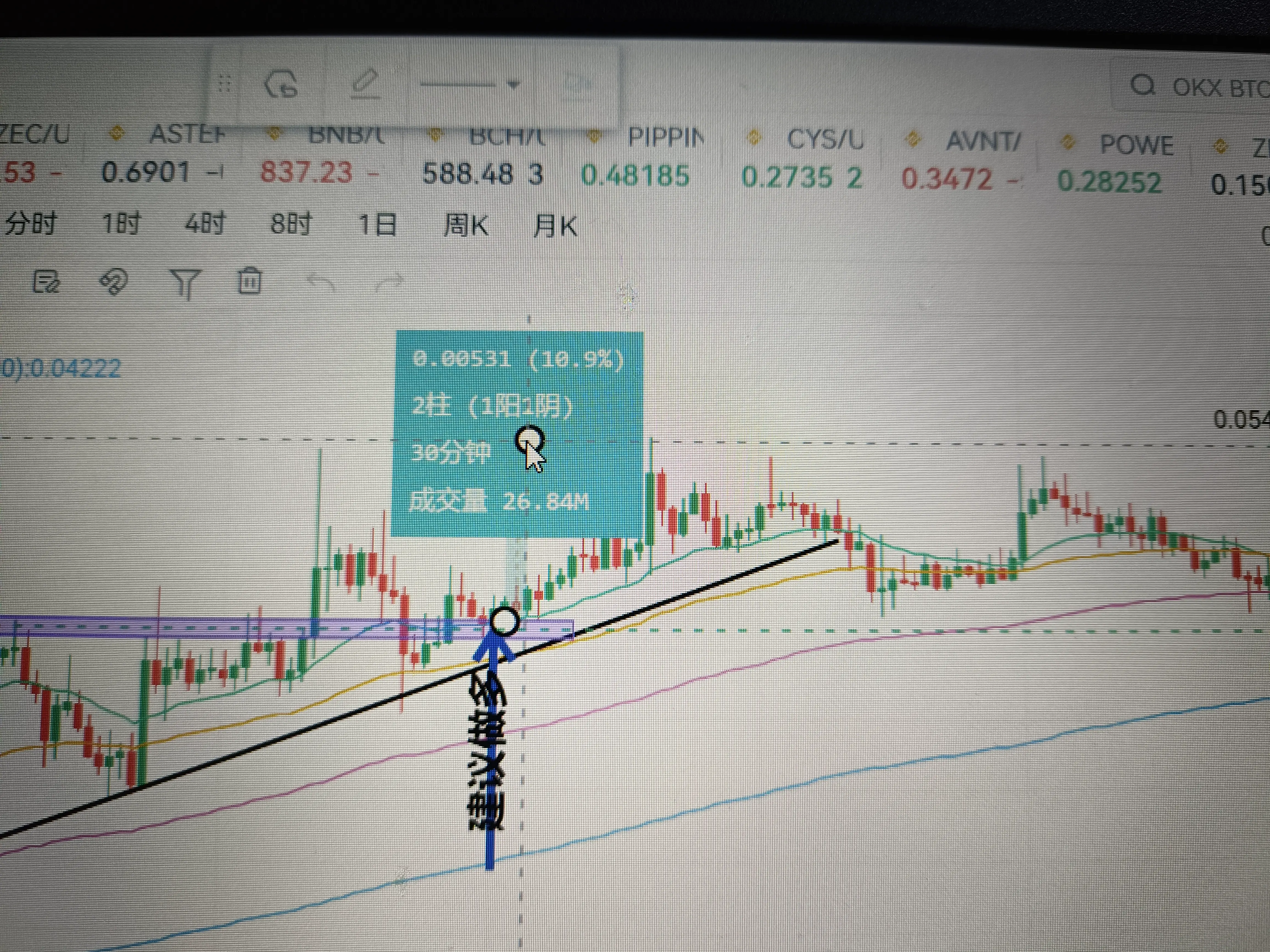1270x952 pixels.
Task: Click the OKX BTC search field
Action: pos(1211,88)
